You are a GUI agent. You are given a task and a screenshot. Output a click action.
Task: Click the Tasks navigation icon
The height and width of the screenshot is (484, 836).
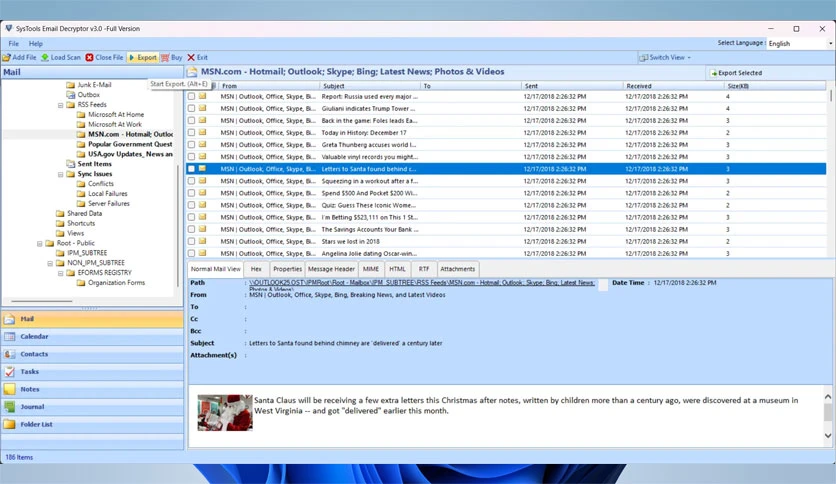(10, 372)
